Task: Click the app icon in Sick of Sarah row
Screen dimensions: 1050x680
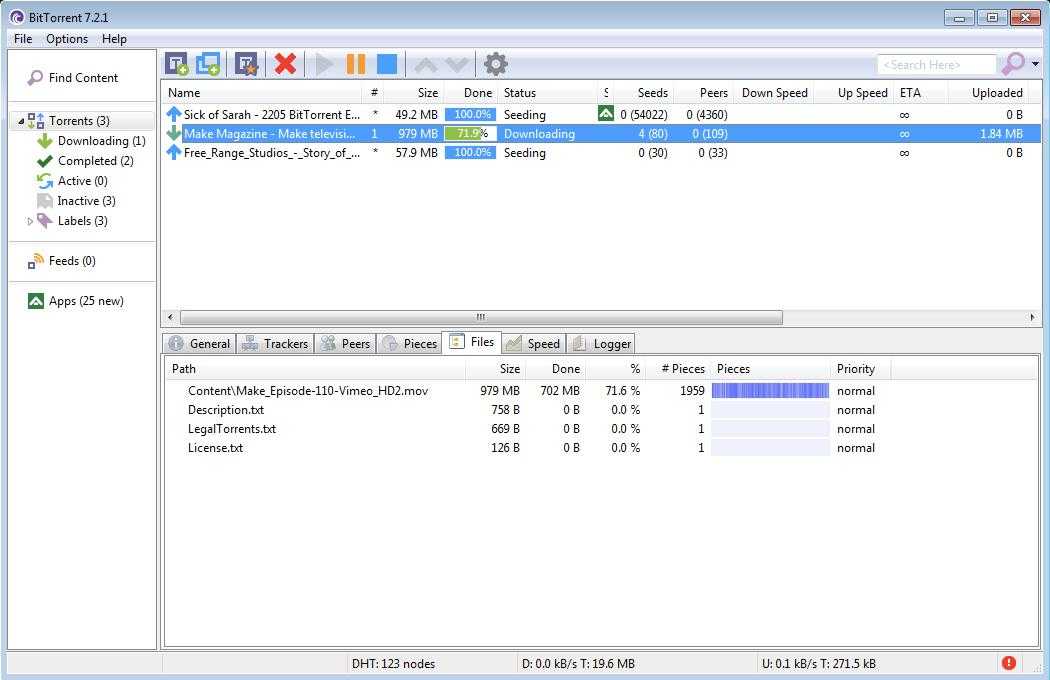Action: point(605,114)
